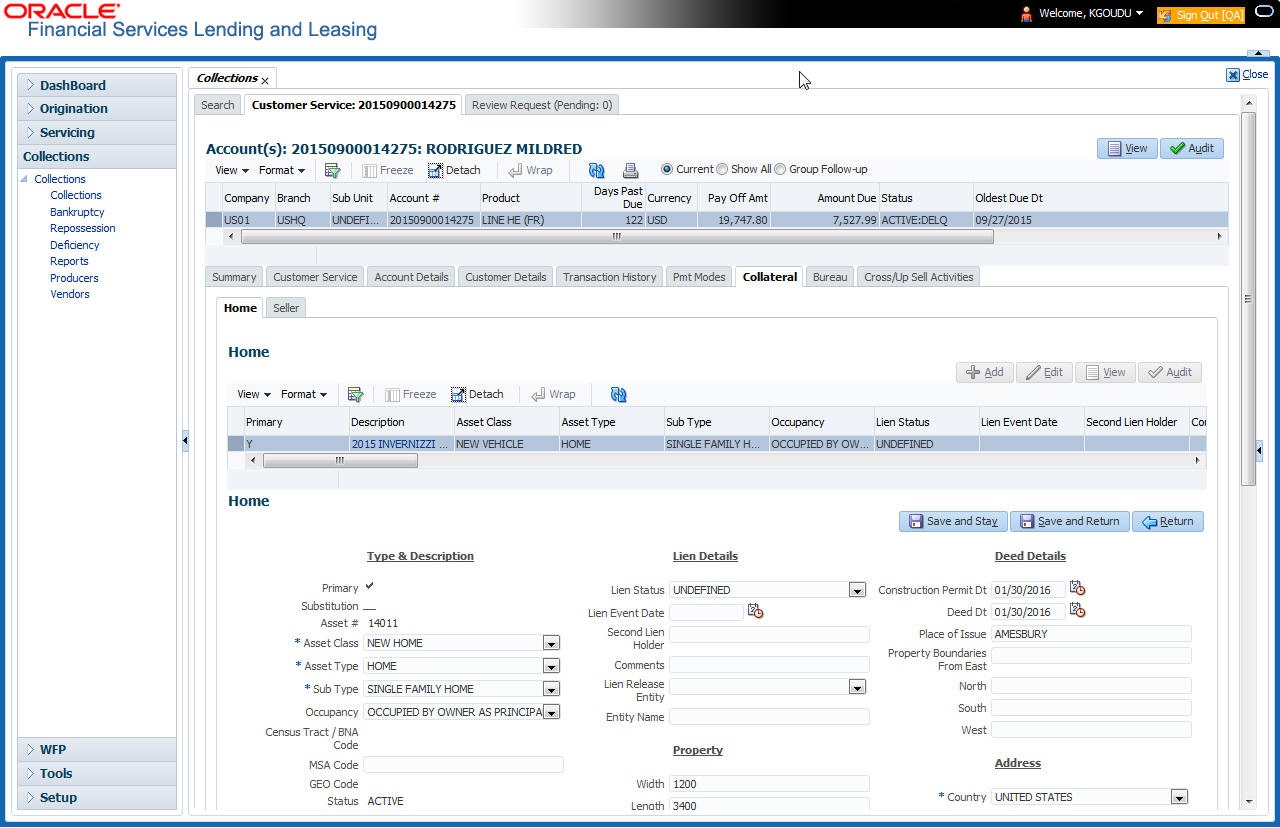This screenshot has width=1280, height=828.
Task: Toggle the Substitution checkbox
Action: tap(370, 606)
